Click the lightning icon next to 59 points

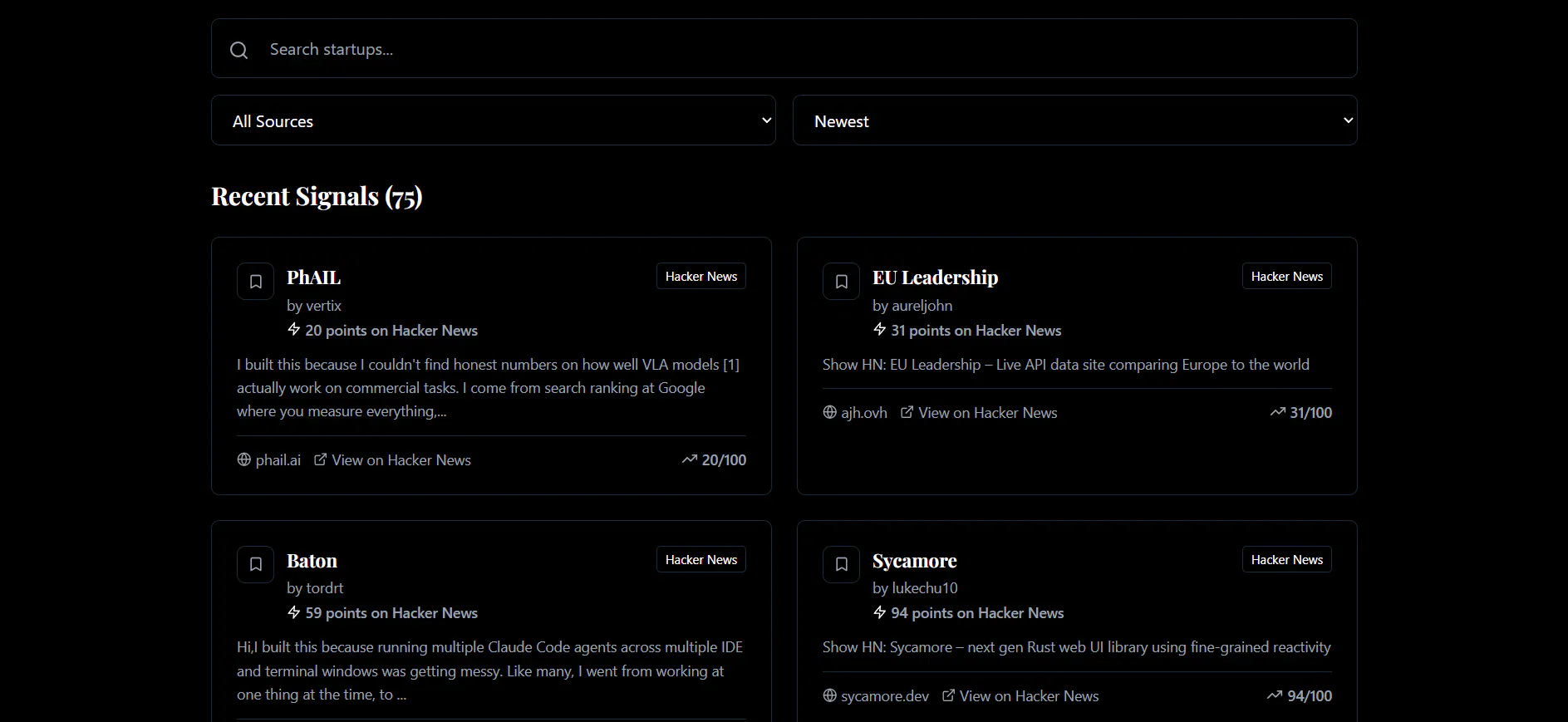tap(294, 612)
